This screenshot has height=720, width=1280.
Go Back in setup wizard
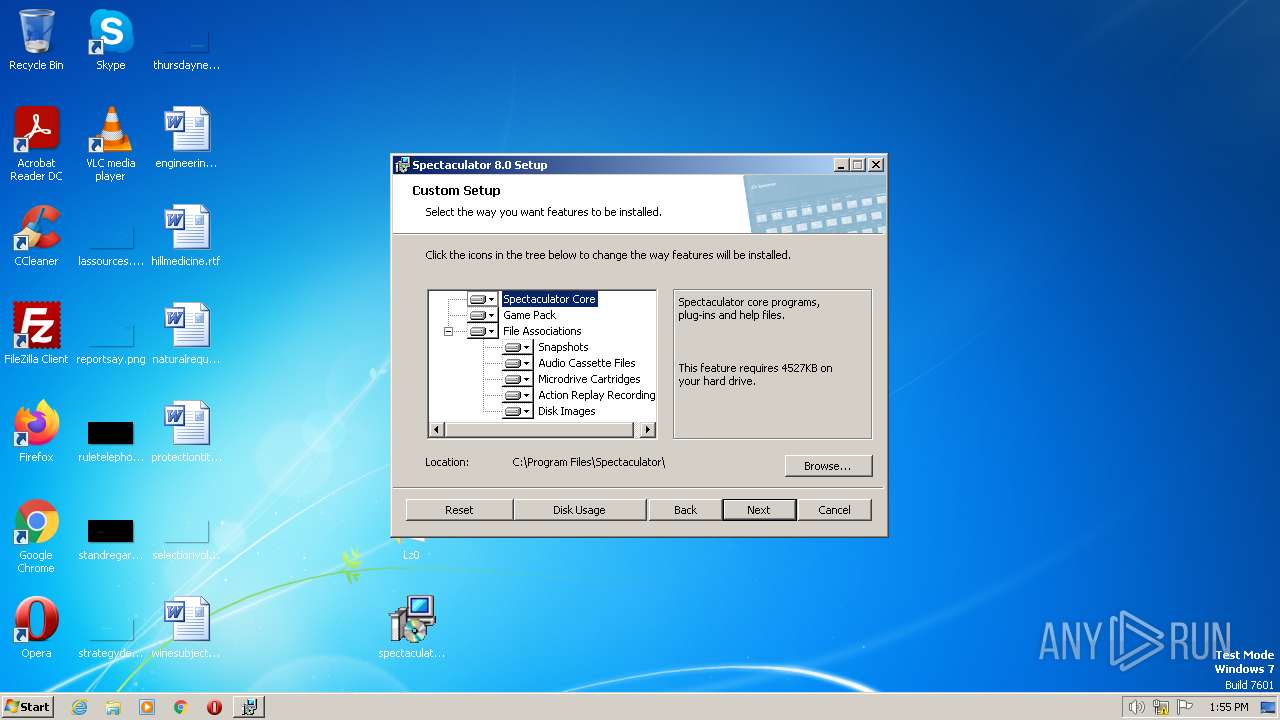[685, 510]
